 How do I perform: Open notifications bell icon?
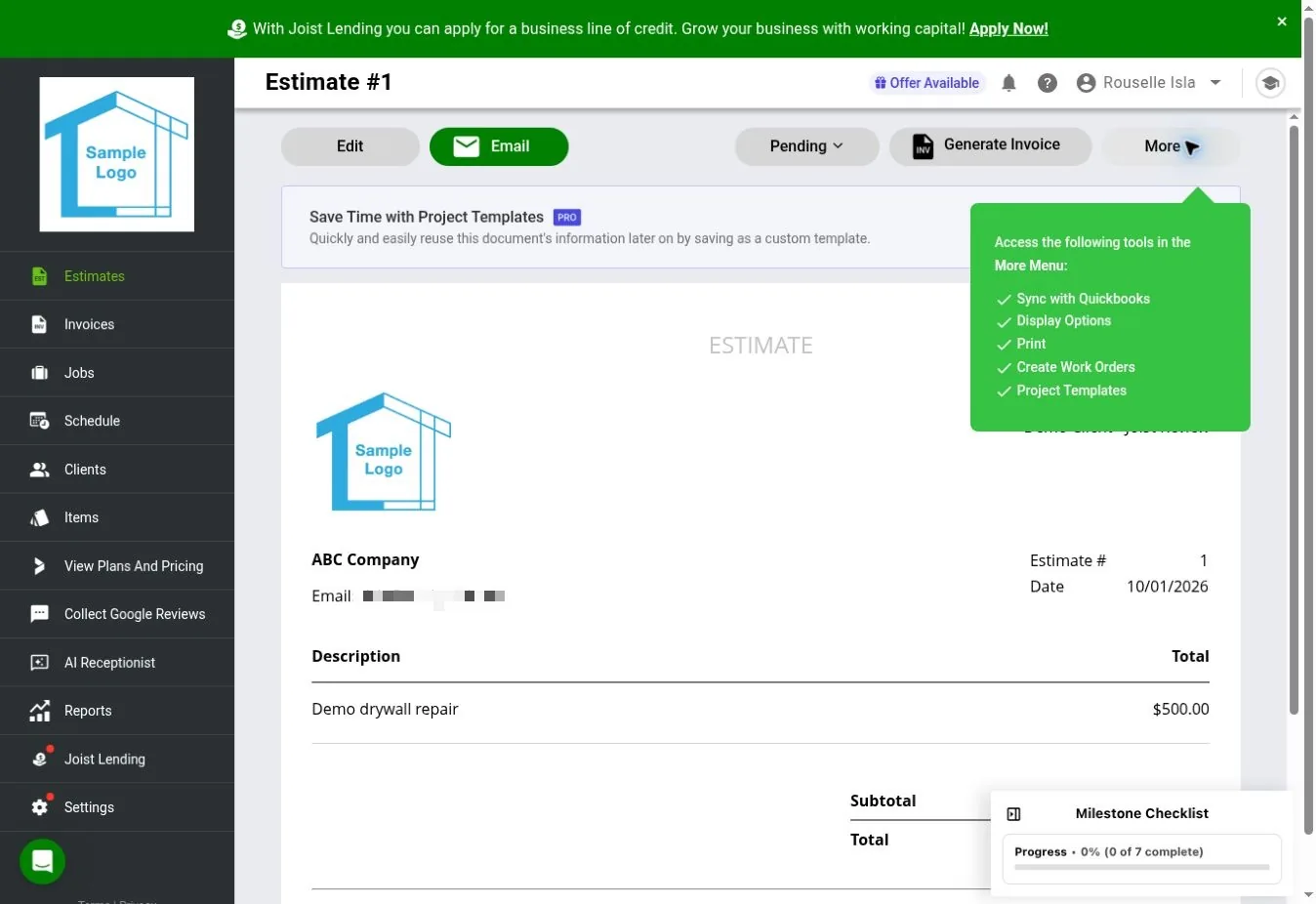click(x=1008, y=83)
